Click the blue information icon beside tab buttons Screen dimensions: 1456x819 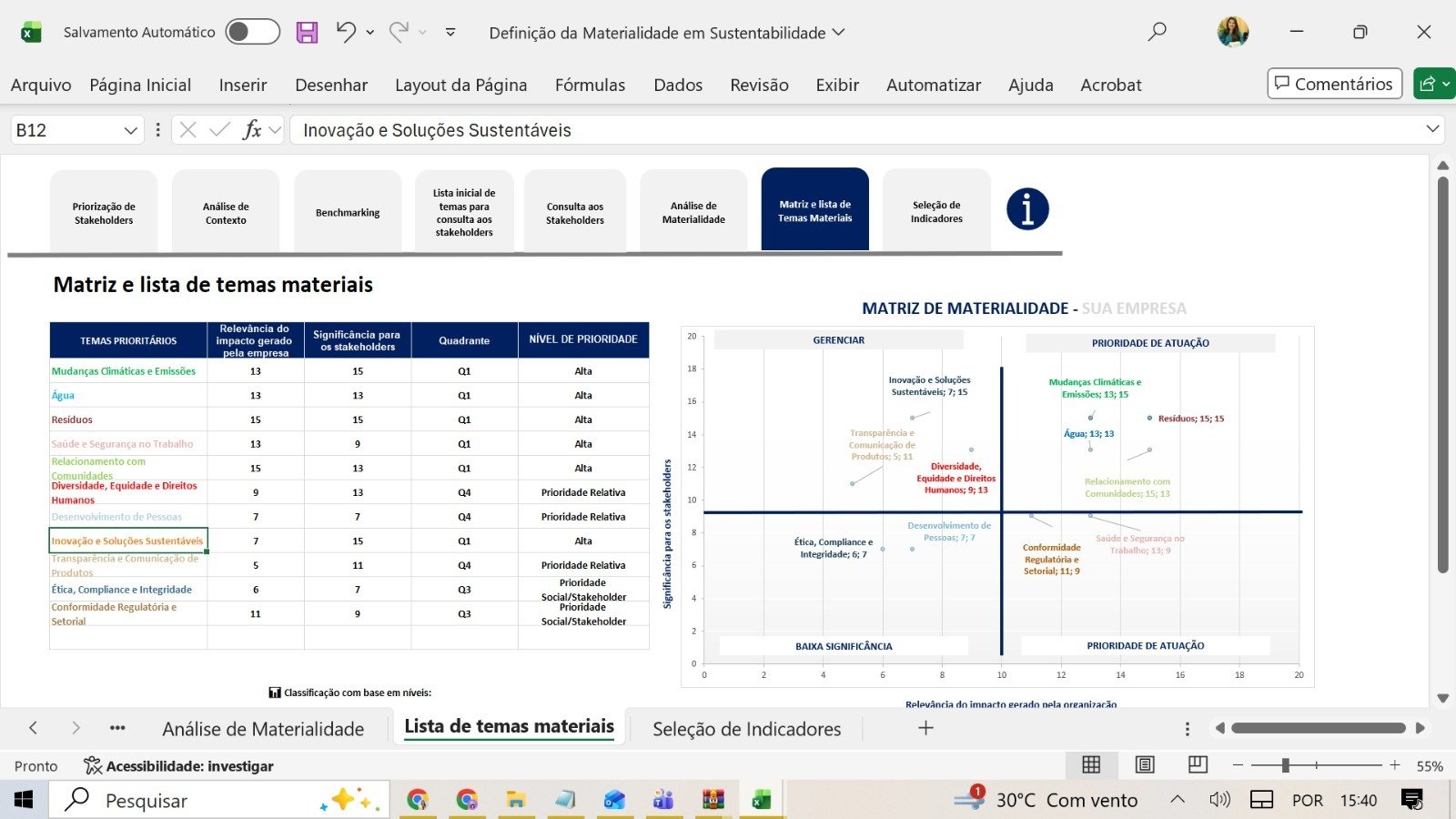point(1026,208)
